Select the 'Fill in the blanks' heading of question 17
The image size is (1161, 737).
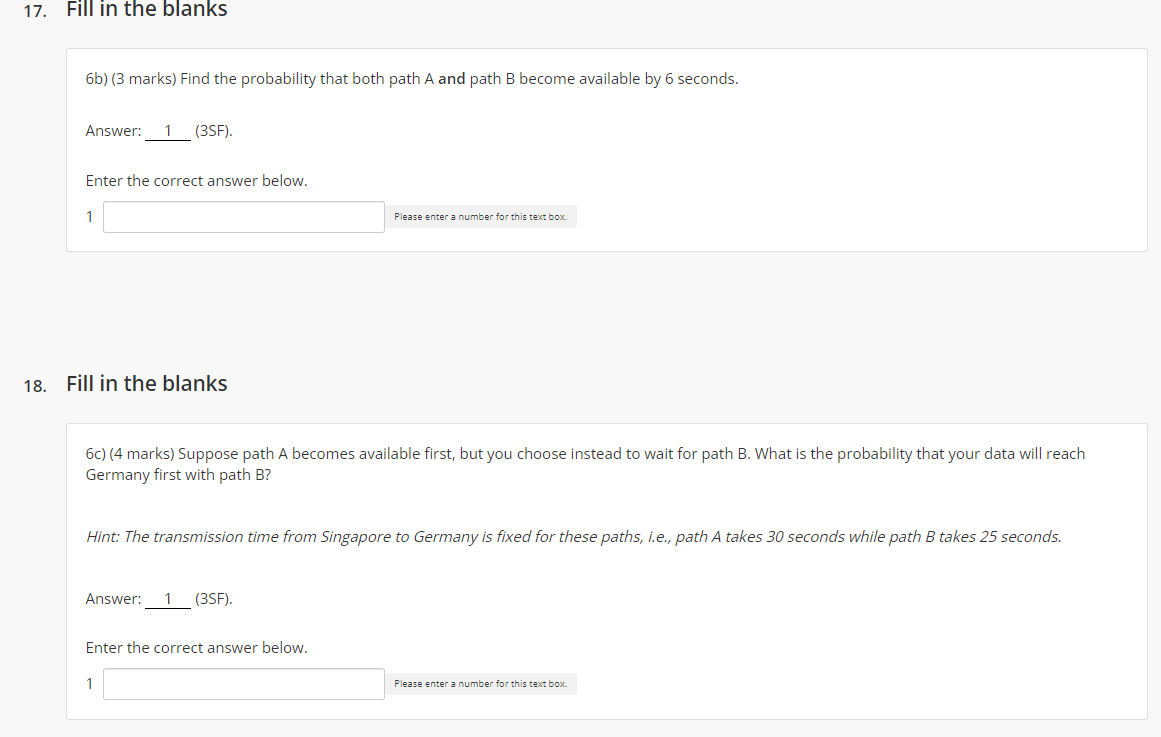[146, 11]
